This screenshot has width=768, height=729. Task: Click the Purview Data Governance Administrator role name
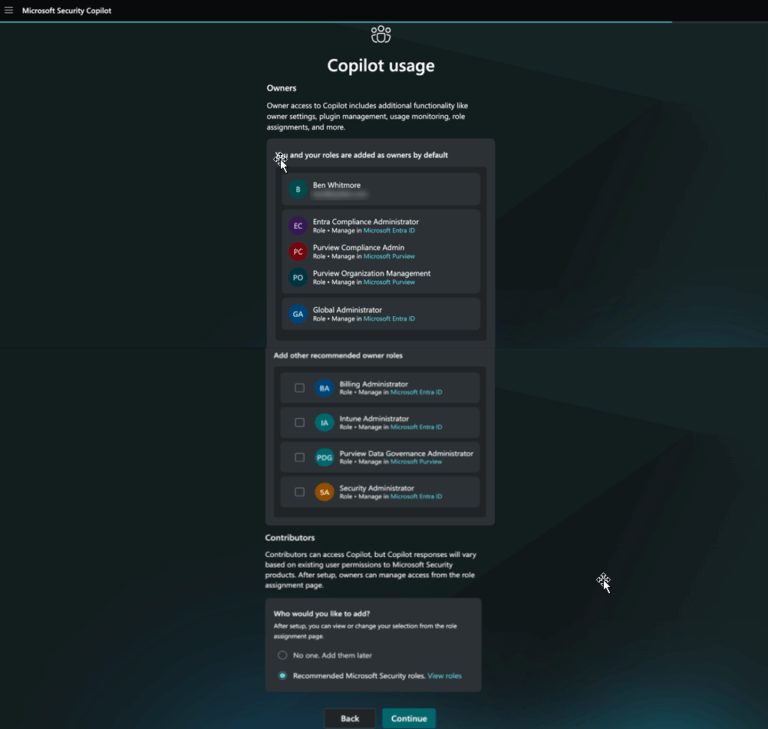click(x=407, y=454)
